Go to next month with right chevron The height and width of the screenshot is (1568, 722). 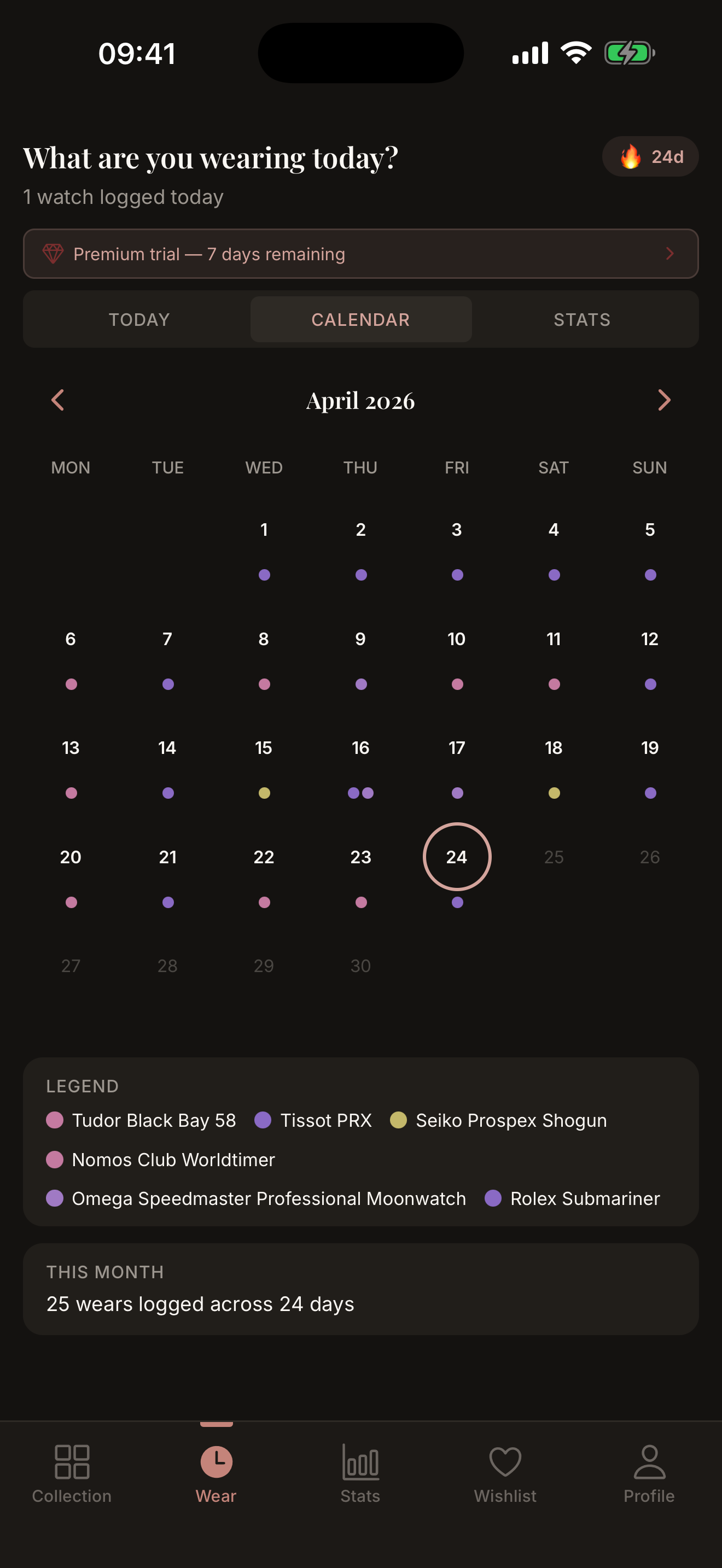point(664,400)
